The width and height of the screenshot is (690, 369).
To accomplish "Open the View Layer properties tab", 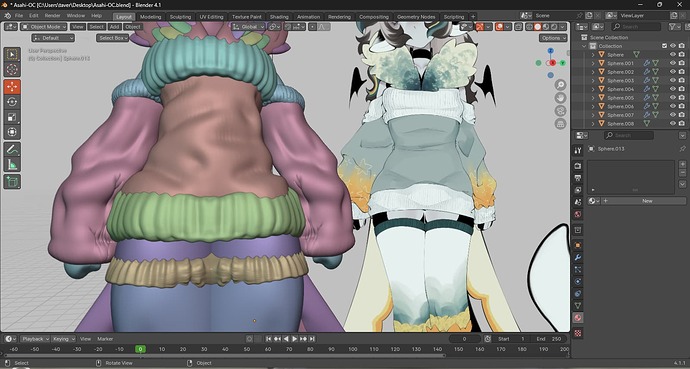I will coord(578,190).
